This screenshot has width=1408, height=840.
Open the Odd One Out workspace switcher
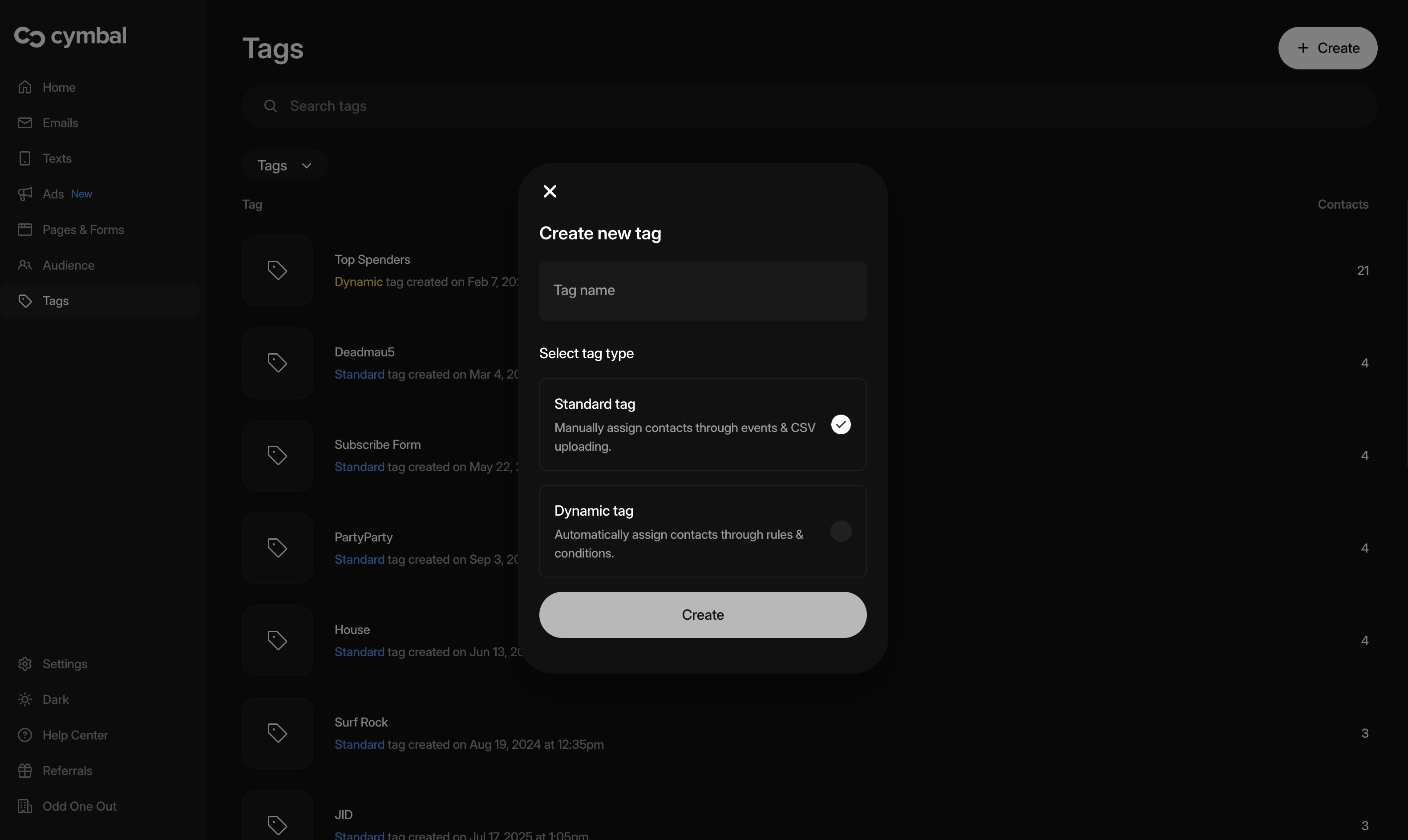(x=79, y=806)
